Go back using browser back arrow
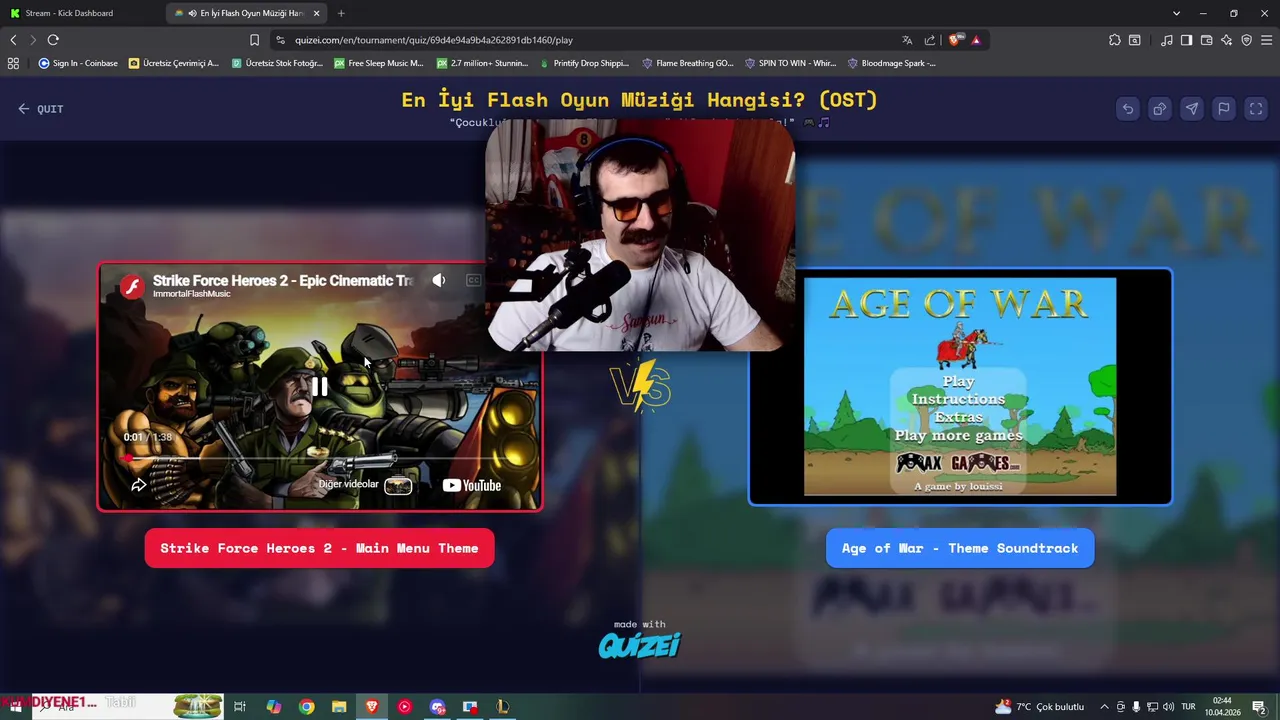1280x720 pixels. click(13, 40)
